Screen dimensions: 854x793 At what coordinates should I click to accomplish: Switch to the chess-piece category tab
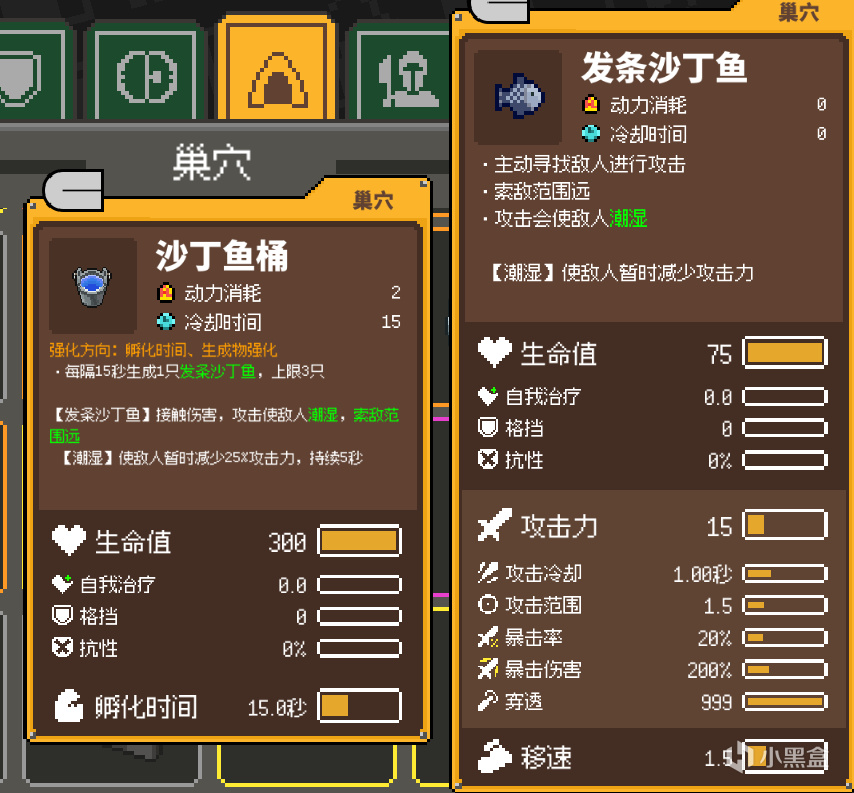pyautogui.click(x=402, y=74)
